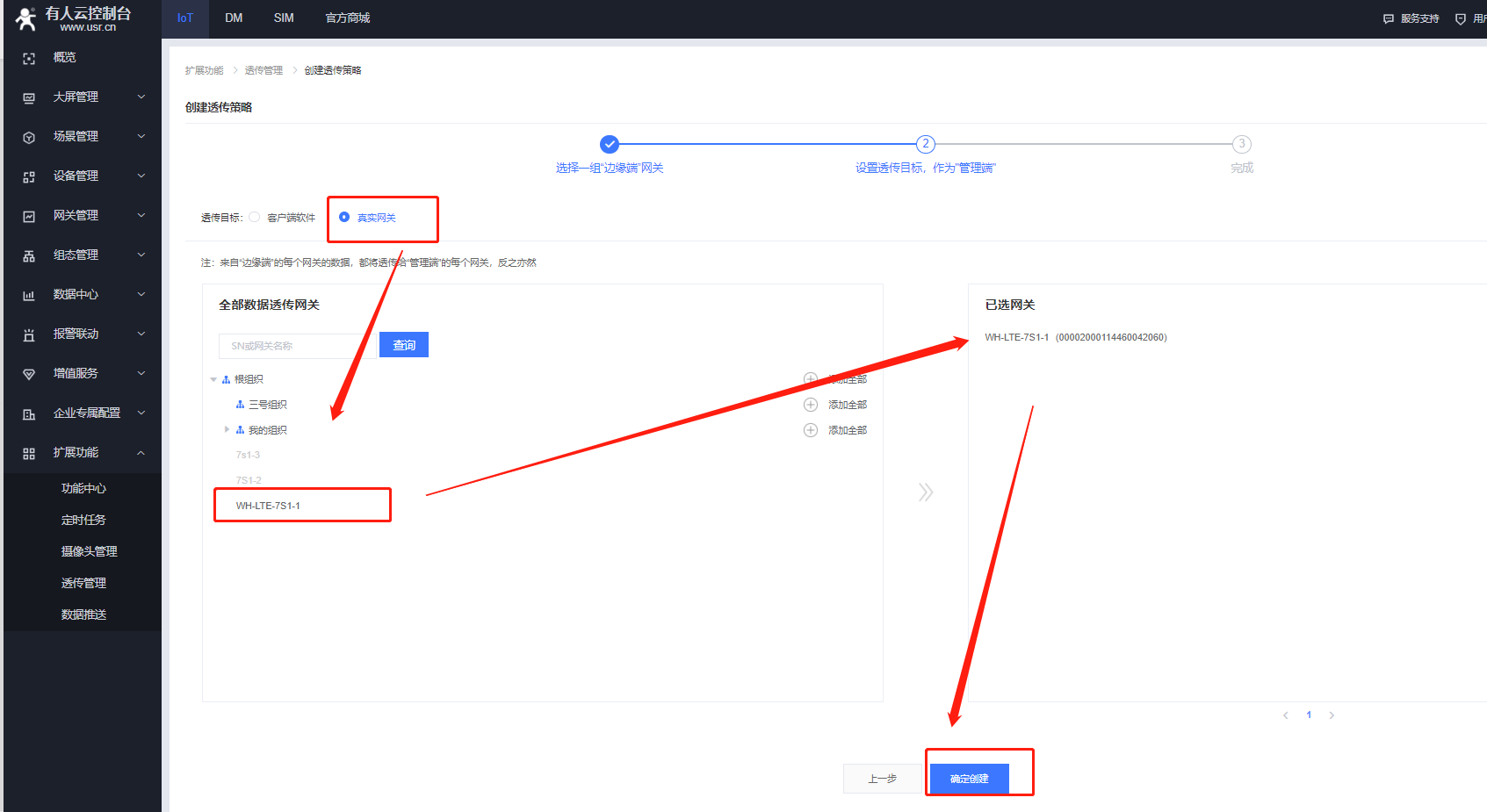Expand the 网关管理 menu chevron
Image resolution: width=1487 pixels, height=812 pixels.
click(x=141, y=215)
